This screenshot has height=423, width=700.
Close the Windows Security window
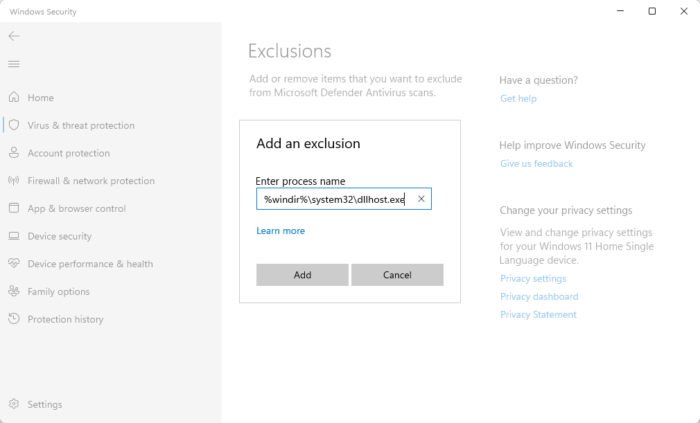tap(683, 11)
